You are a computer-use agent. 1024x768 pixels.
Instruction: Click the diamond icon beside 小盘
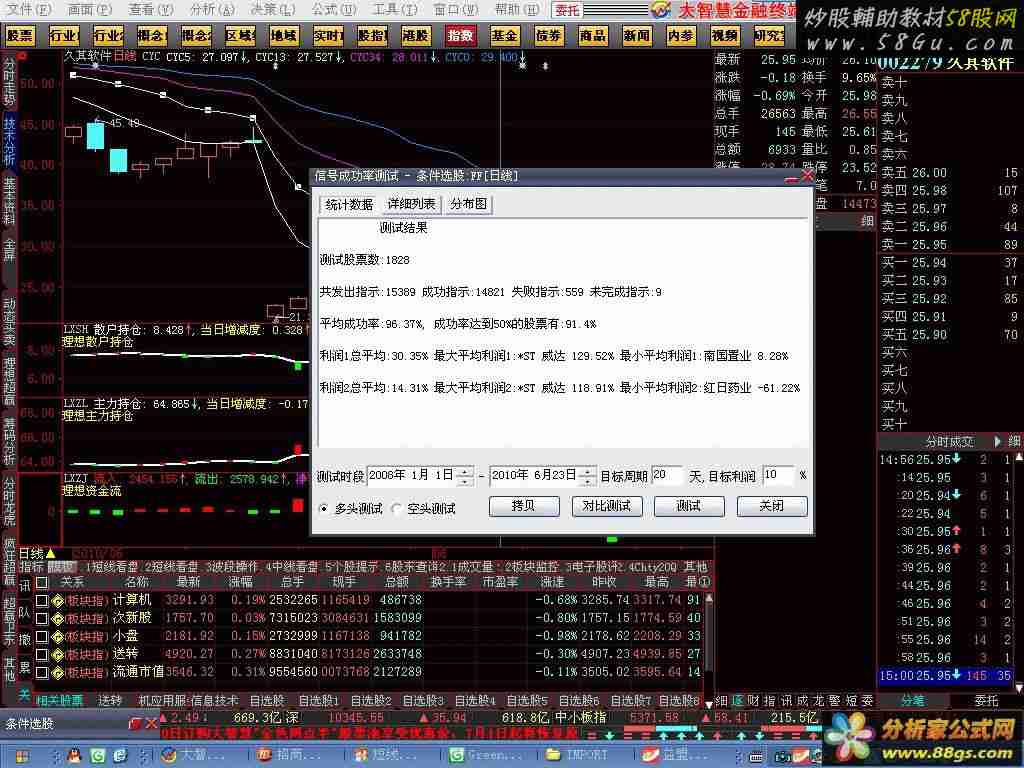coord(57,636)
